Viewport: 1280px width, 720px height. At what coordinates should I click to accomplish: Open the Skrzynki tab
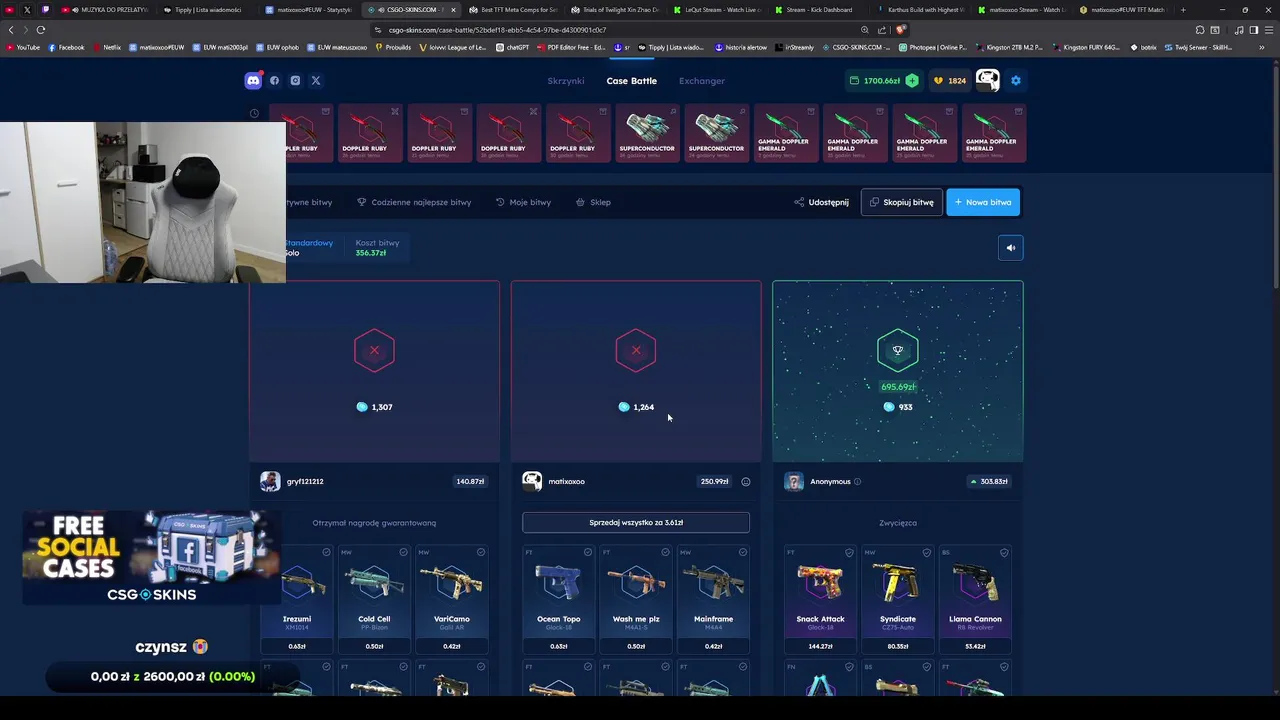pos(565,80)
